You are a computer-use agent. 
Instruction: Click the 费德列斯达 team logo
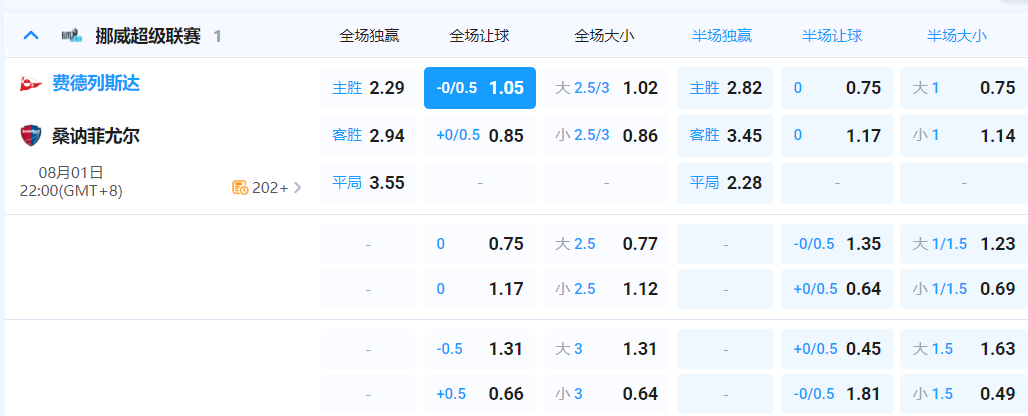coord(31,84)
